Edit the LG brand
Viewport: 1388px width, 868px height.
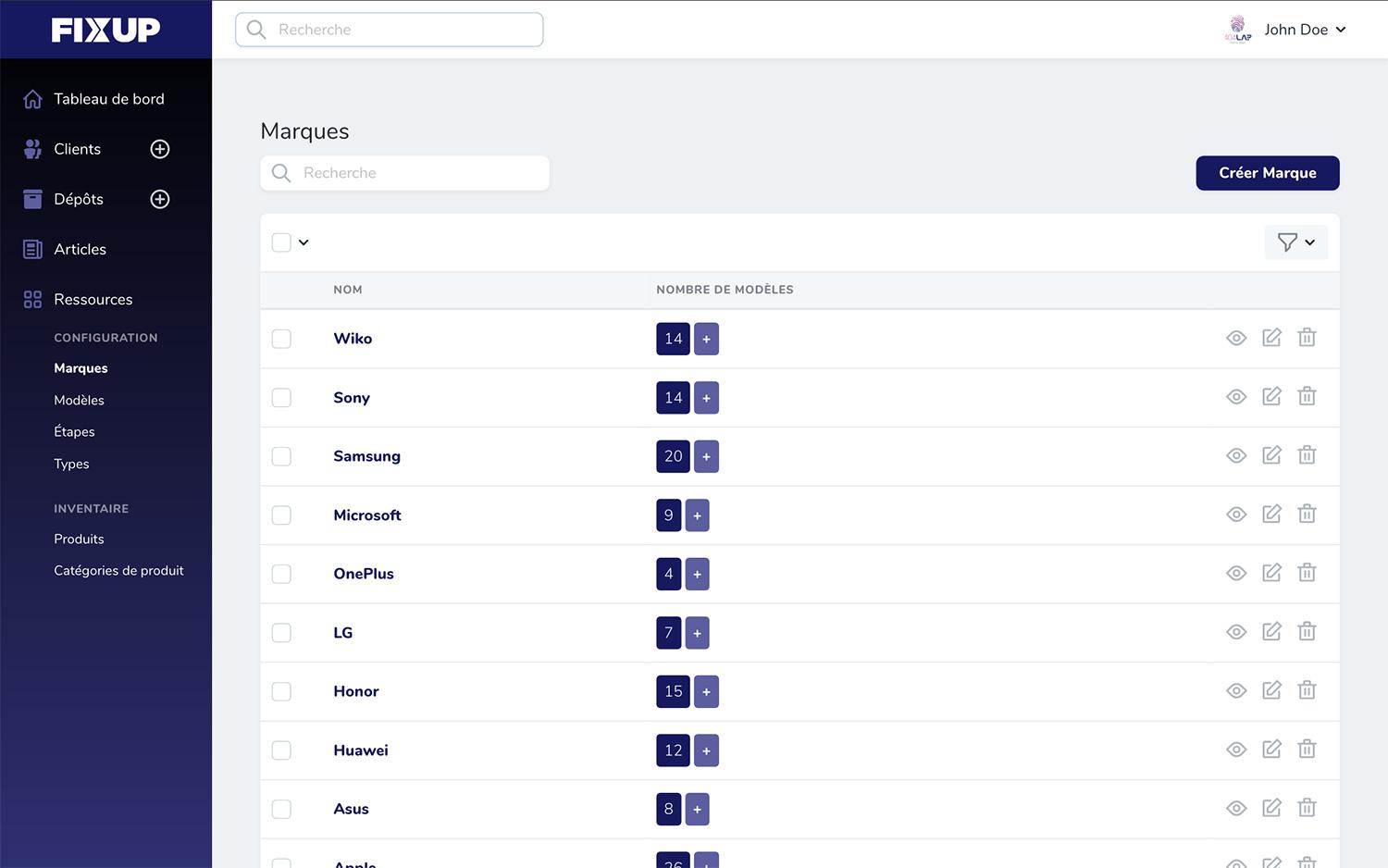point(1271,632)
